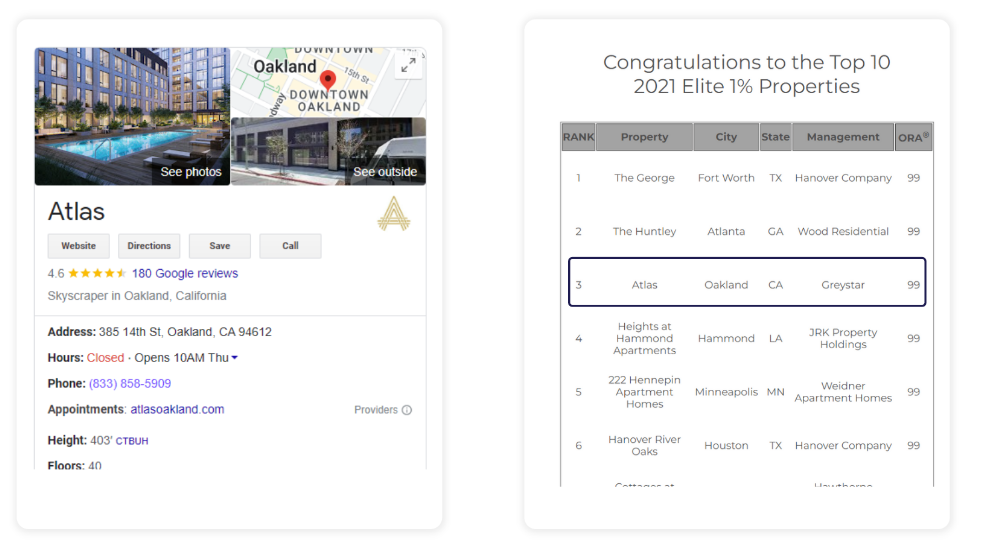Viewport: 982px width, 555px height.
Task: Expand the hours dropdown arrow
Action: pyautogui.click(x=235, y=358)
